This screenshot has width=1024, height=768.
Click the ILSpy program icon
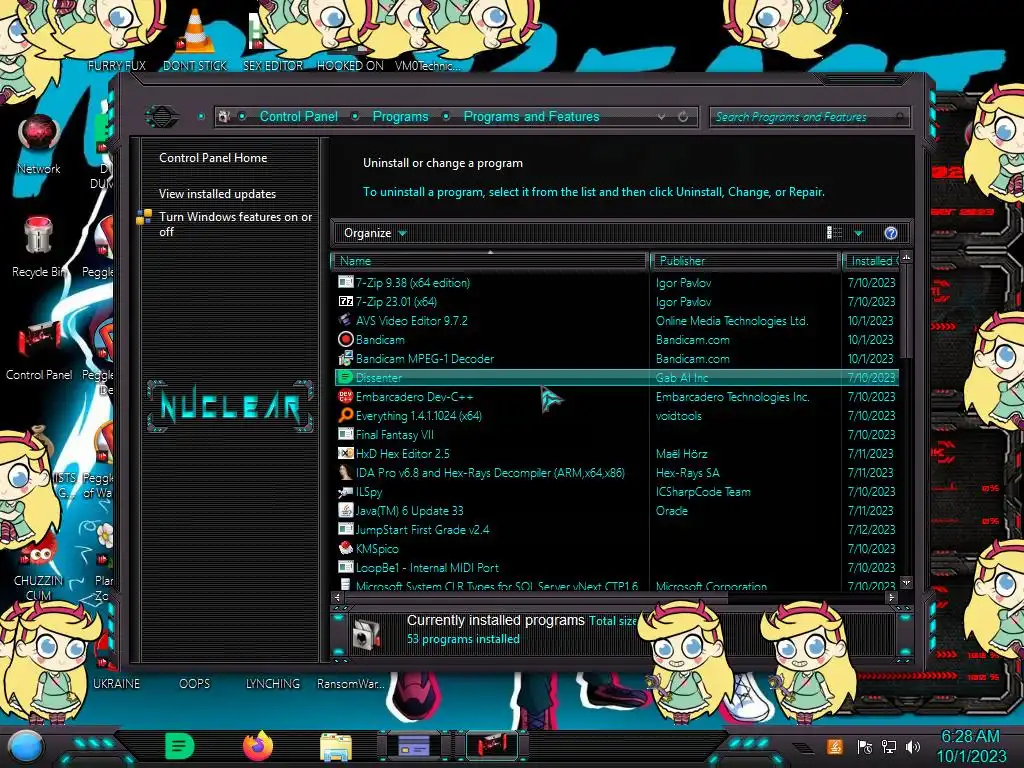345,491
